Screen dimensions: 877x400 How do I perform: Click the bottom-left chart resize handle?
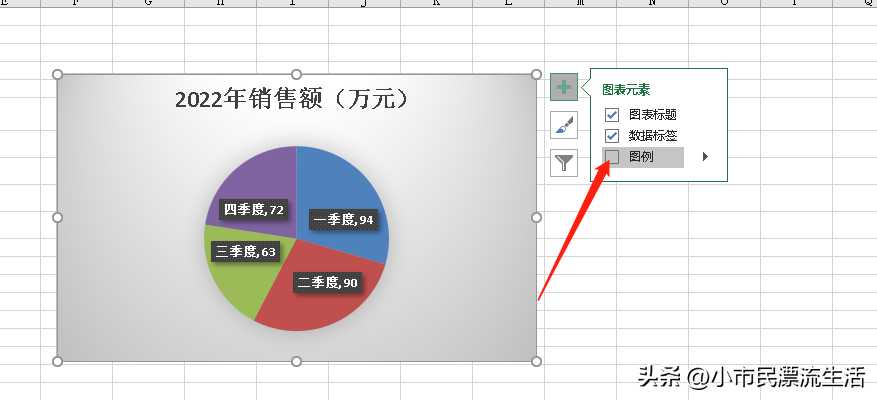click(x=57, y=361)
